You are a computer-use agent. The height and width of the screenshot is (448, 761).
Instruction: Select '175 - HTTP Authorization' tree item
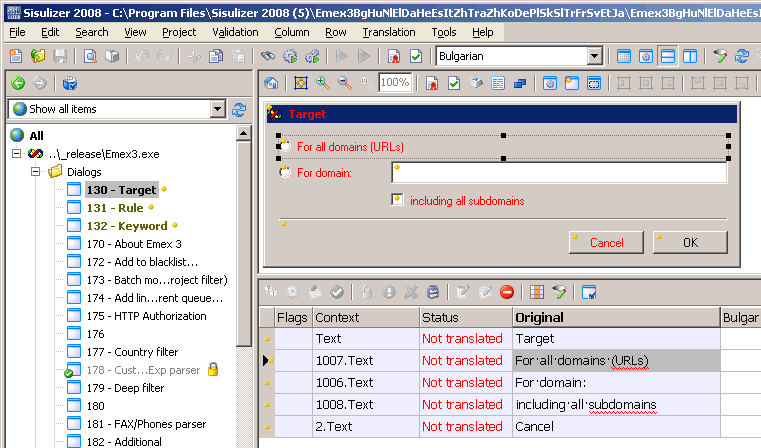tap(147, 316)
